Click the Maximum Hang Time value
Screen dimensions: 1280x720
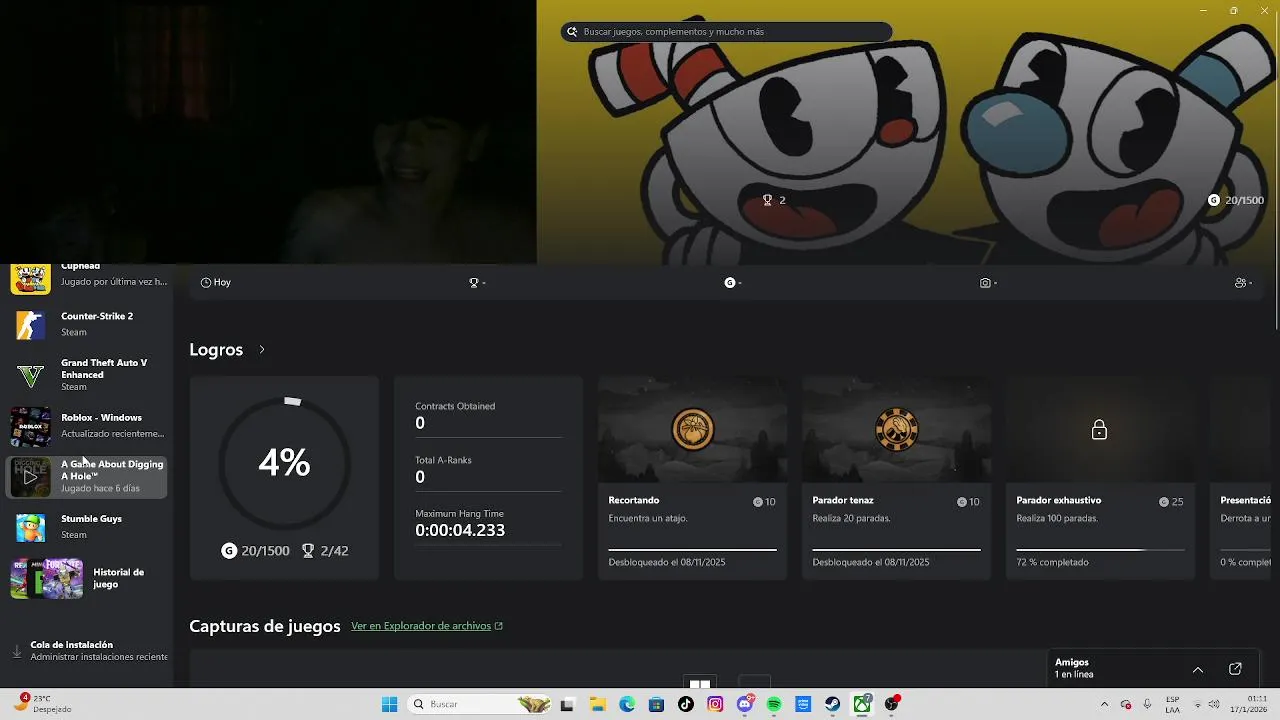point(460,530)
